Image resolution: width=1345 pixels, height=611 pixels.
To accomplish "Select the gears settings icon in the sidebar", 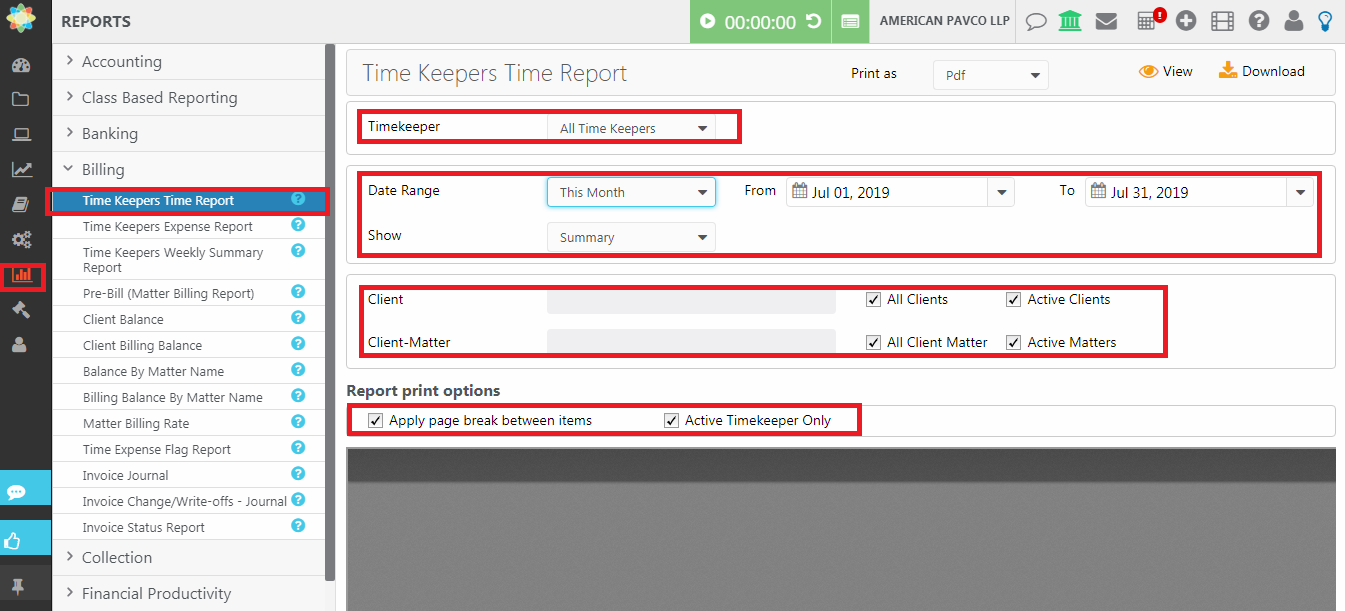I will pyautogui.click(x=24, y=239).
